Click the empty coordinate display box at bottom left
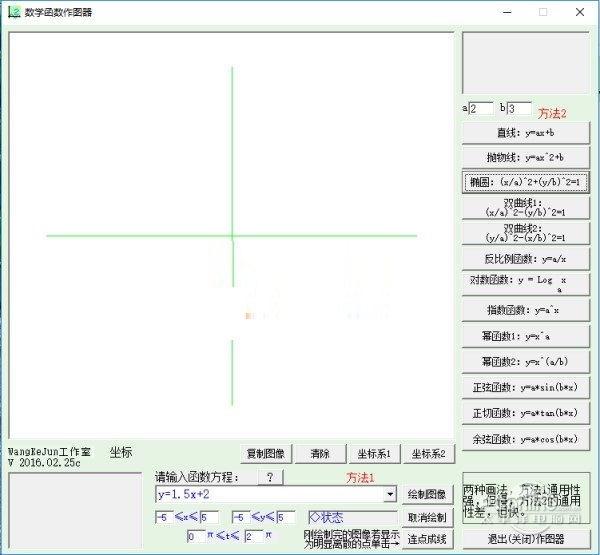This screenshot has width=600, height=555. (x=75, y=511)
